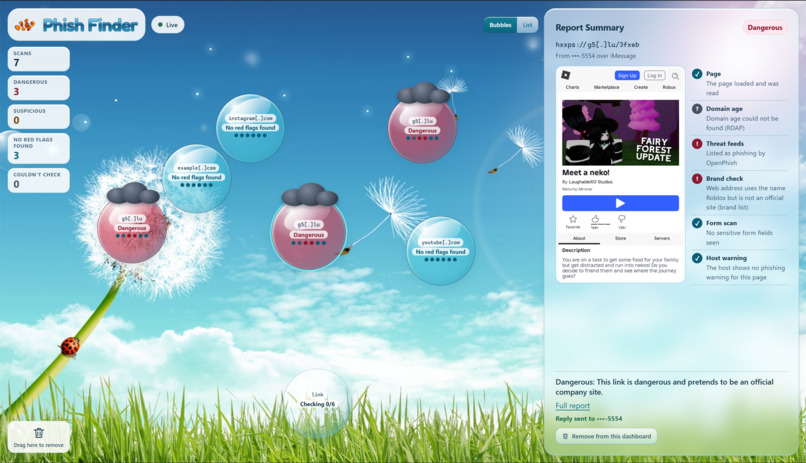The image size is (806, 463).
Task: Click Create in the preview navigation
Action: pyautogui.click(x=640, y=87)
